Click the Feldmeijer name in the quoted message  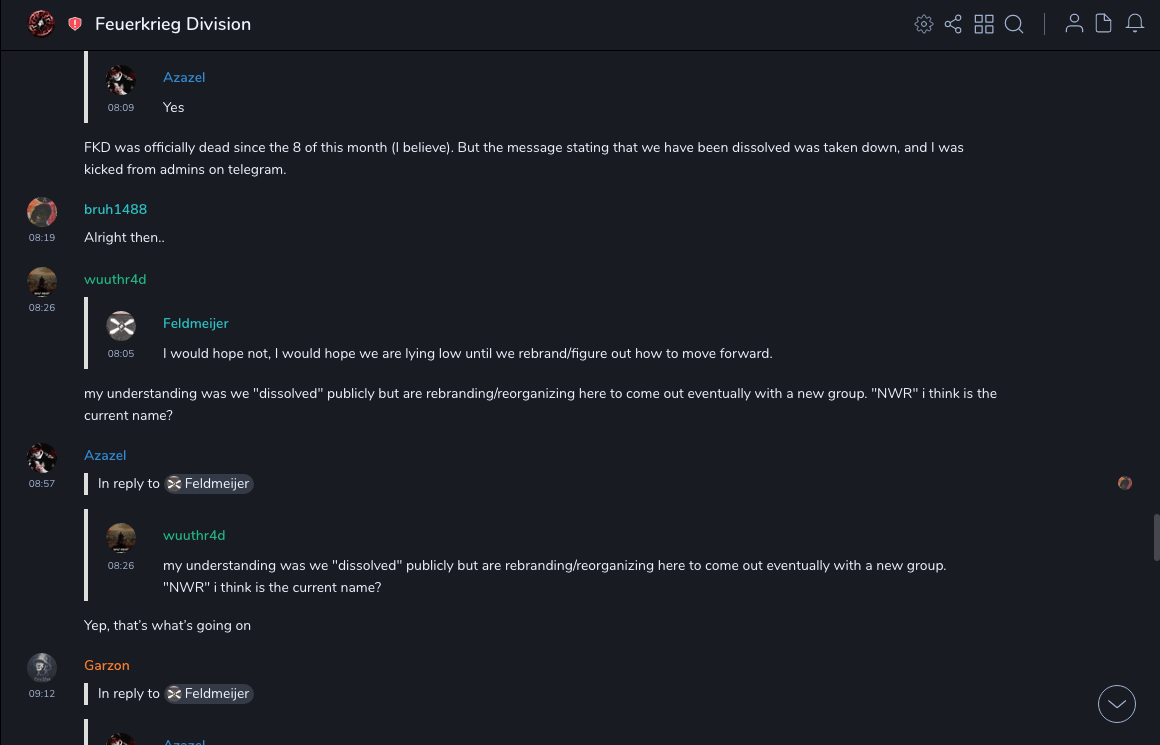point(195,323)
